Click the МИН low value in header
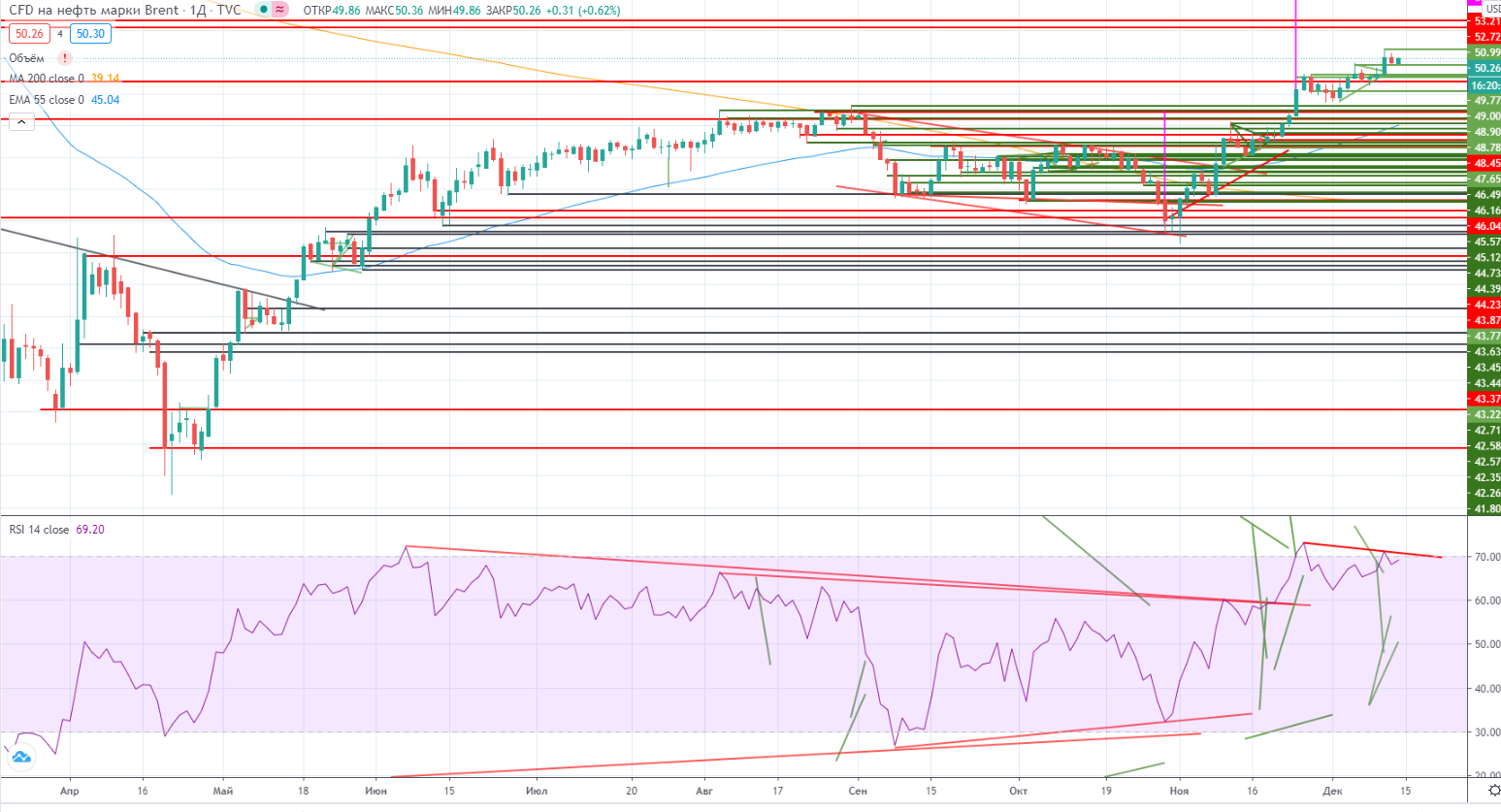The height and width of the screenshot is (812, 1501). 466,11
